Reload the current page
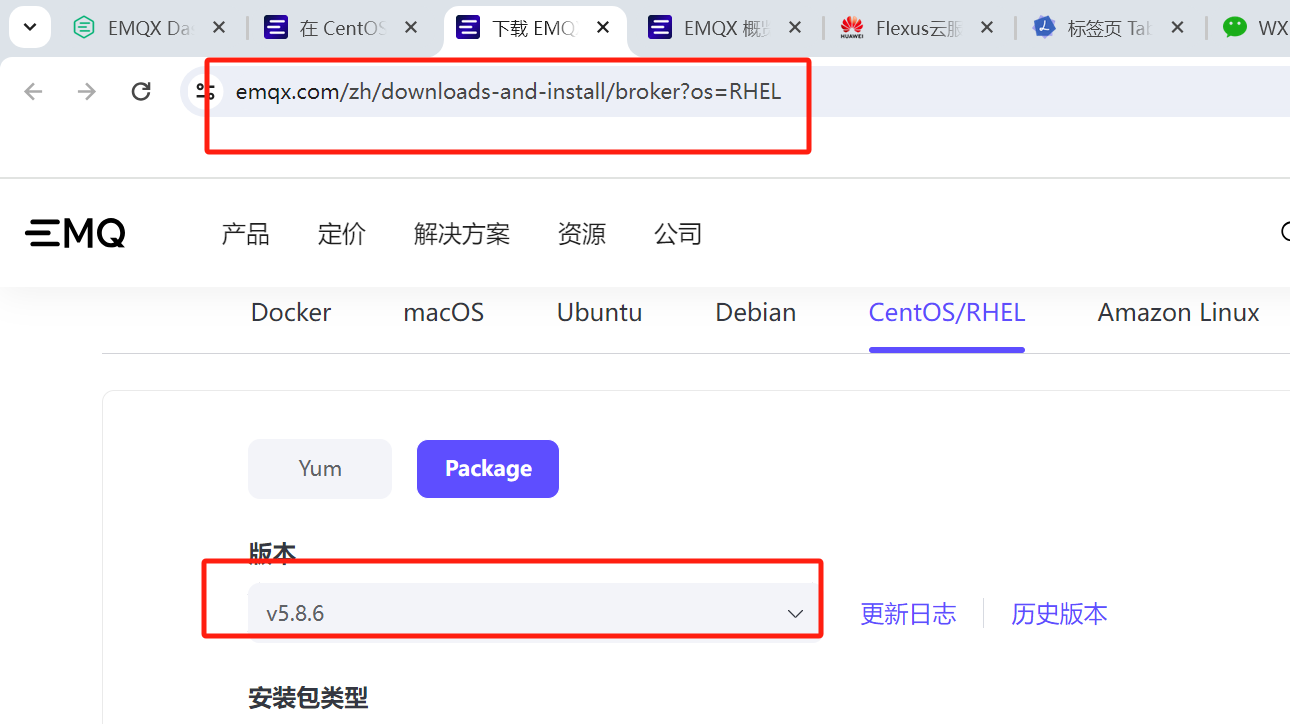This screenshot has height=724, width=1290. click(x=141, y=92)
